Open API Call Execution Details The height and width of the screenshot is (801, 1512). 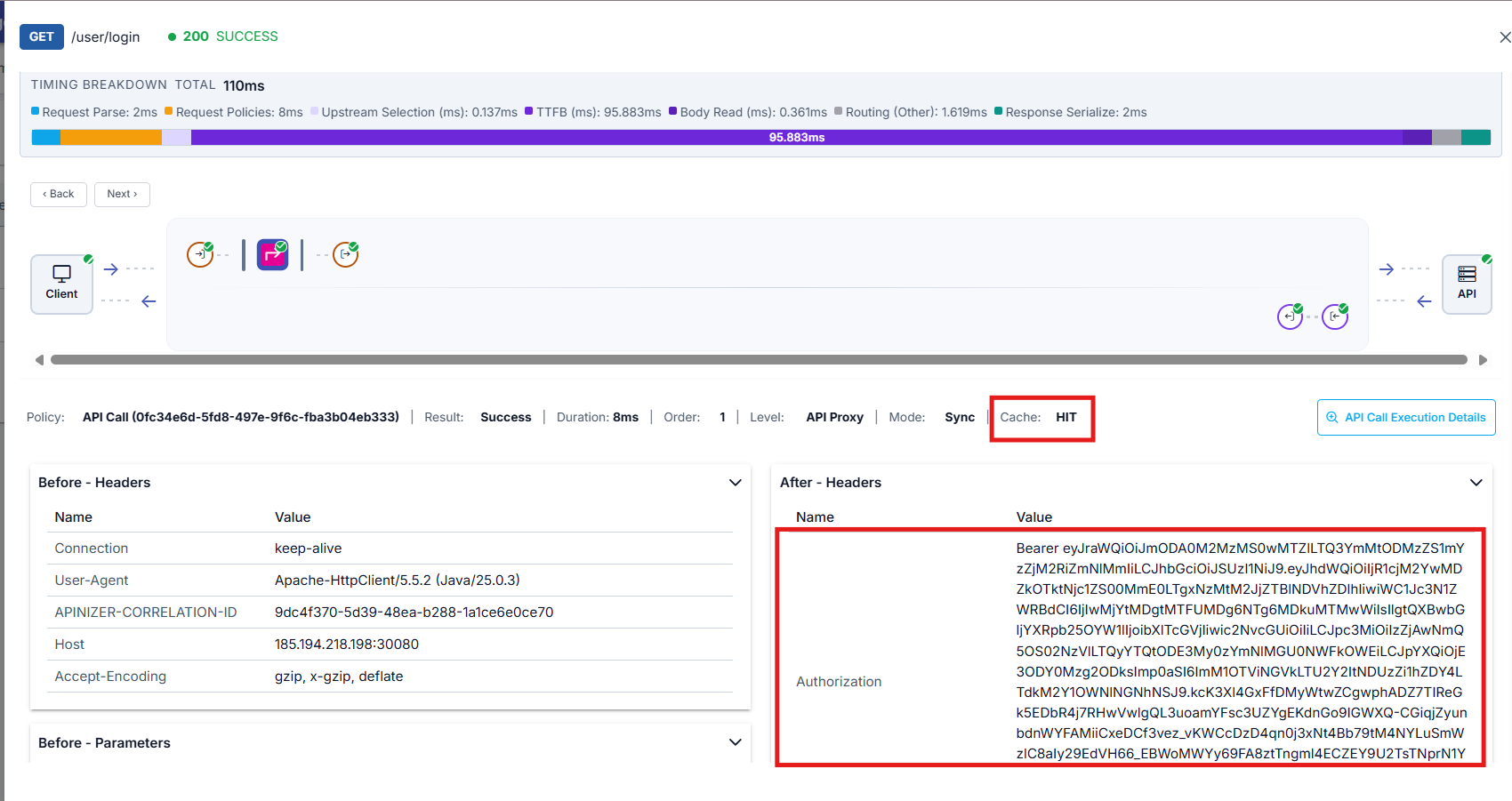click(1406, 417)
